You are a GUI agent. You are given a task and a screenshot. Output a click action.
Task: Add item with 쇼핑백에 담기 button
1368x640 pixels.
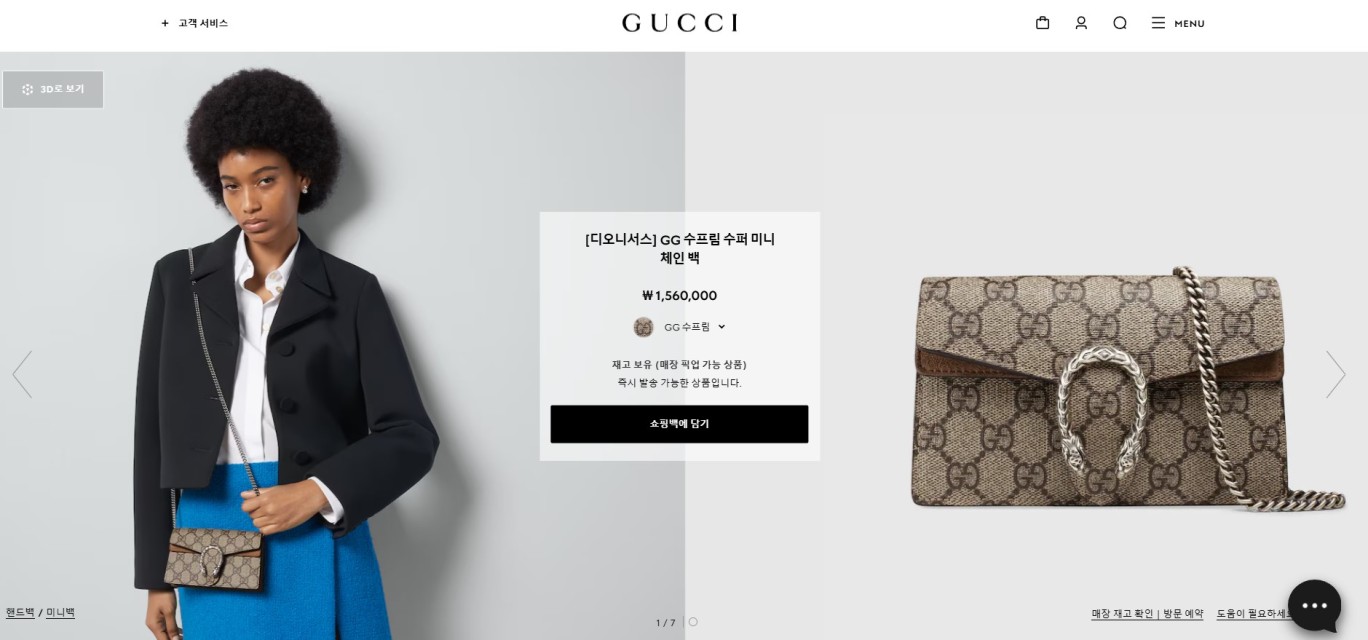click(x=679, y=424)
